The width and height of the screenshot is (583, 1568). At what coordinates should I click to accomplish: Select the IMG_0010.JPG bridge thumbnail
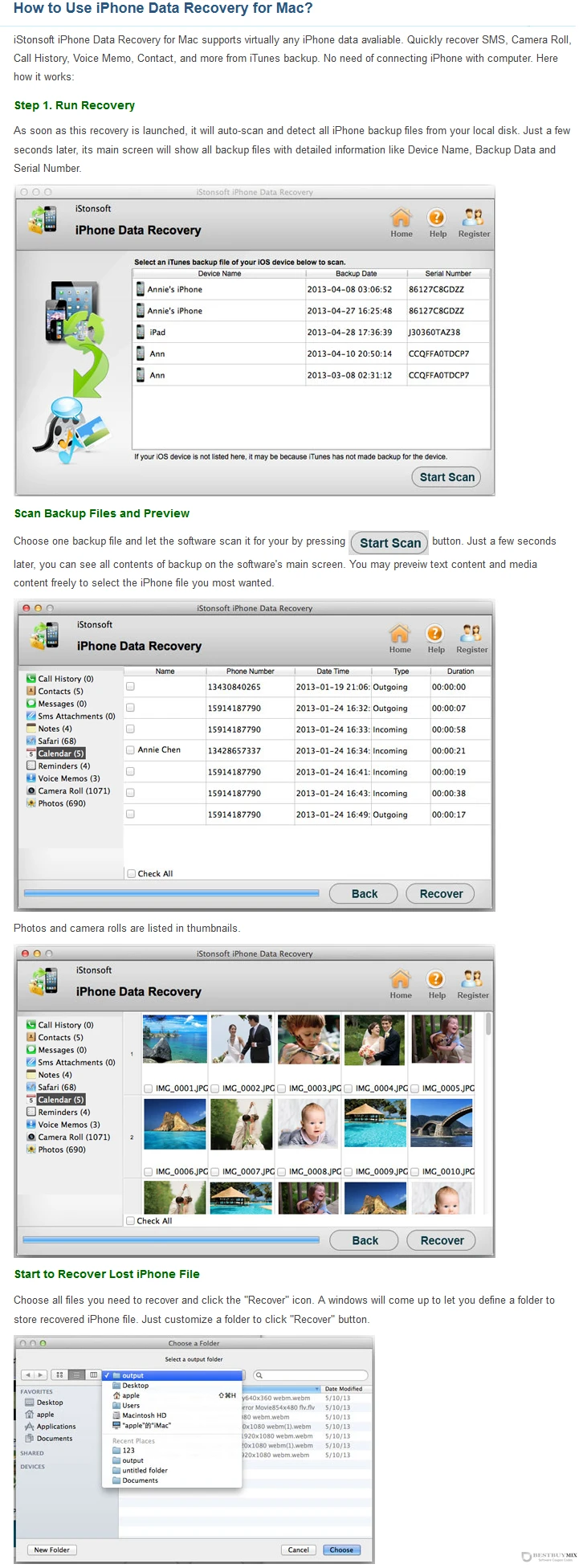[x=442, y=1123]
